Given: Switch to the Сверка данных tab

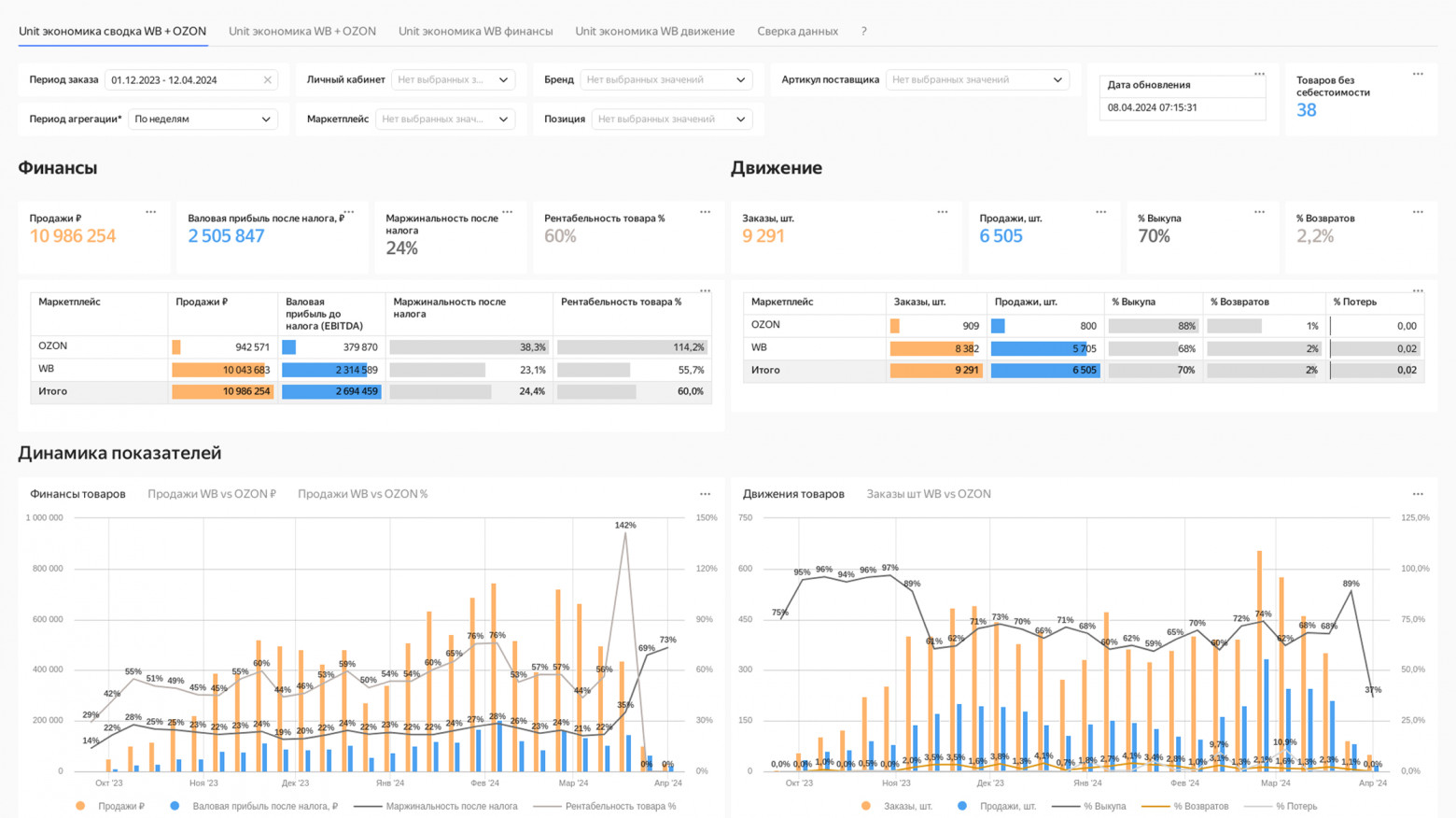Looking at the screenshot, I should tap(799, 30).
